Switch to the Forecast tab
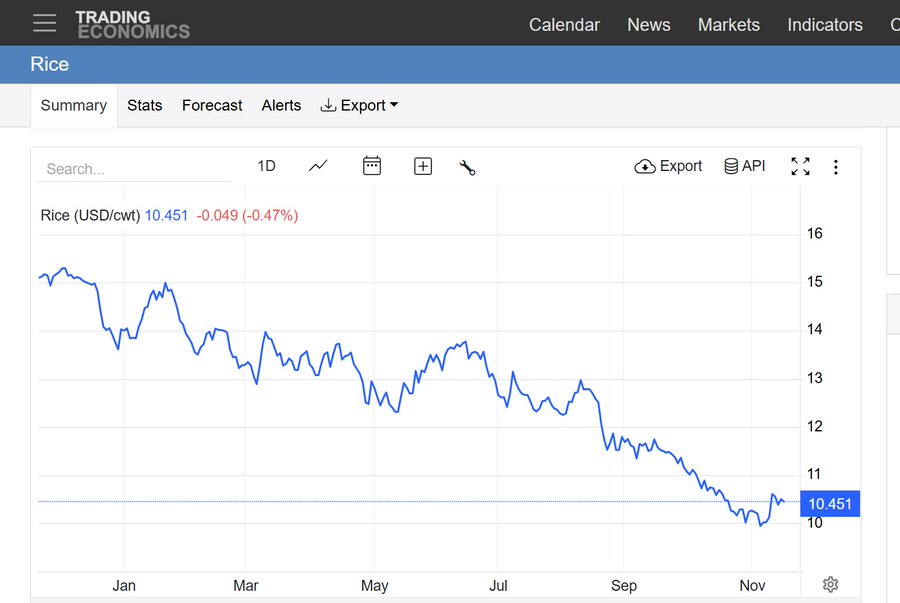The image size is (900, 603). pos(212,105)
